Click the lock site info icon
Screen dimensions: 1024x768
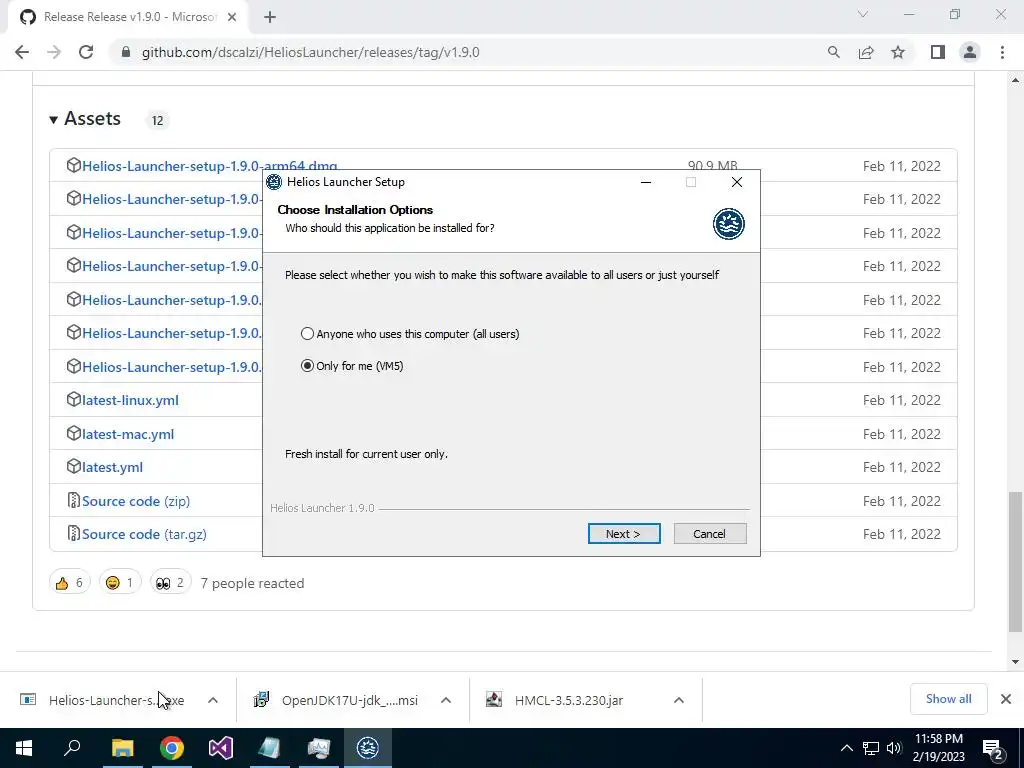(126, 52)
